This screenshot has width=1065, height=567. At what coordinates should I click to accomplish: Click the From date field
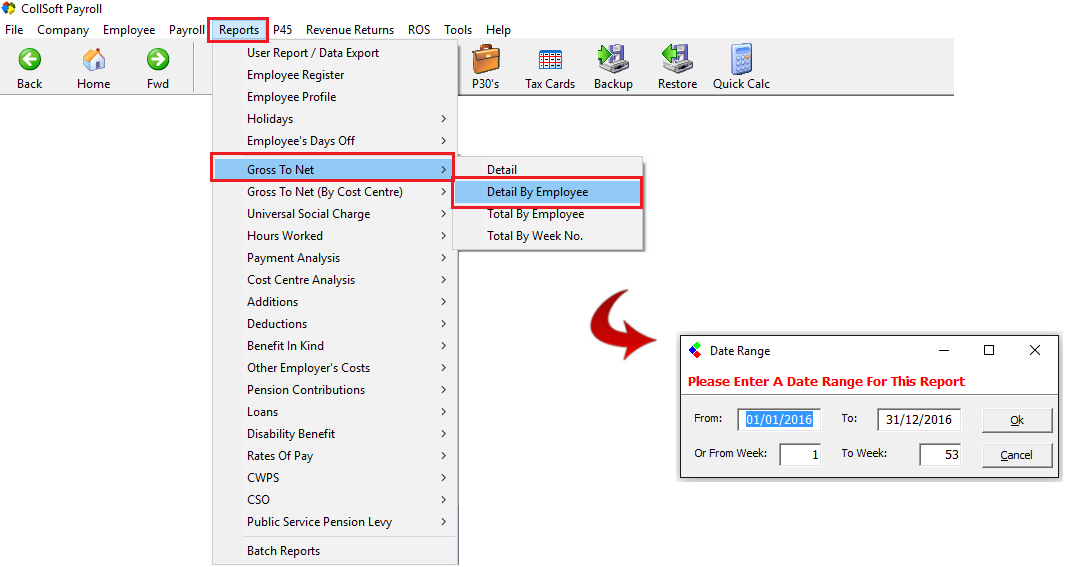click(779, 420)
